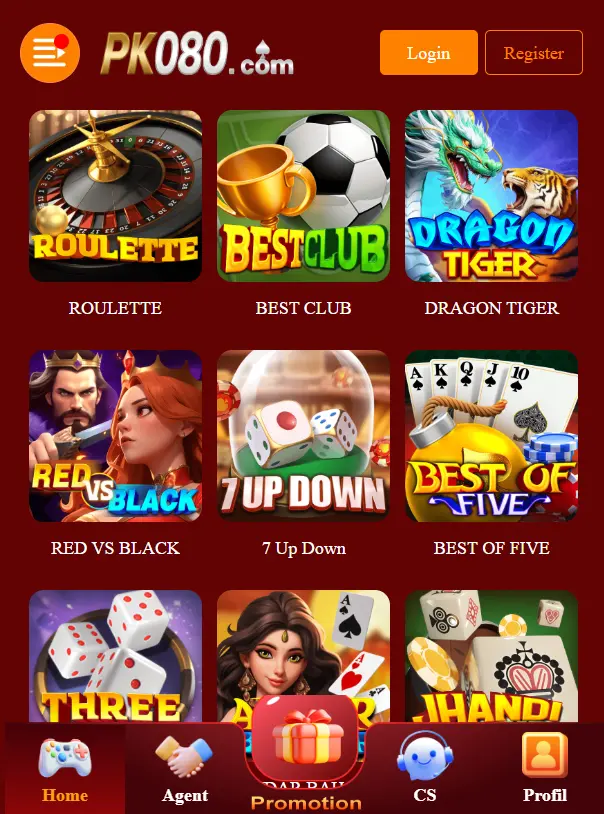Image resolution: width=604 pixels, height=814 pixels.
Task: Open the orange hamburger menu icon
Action: [50, 52]
